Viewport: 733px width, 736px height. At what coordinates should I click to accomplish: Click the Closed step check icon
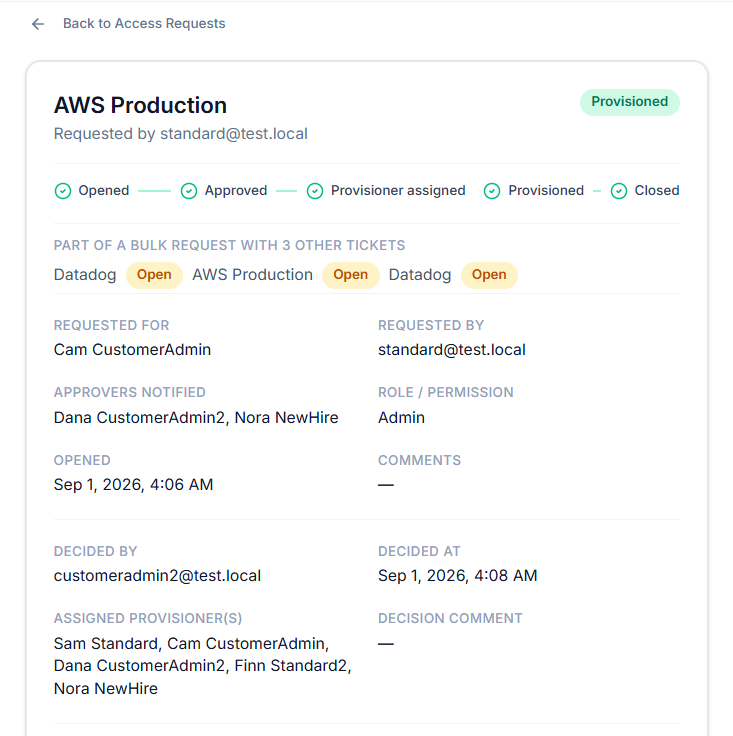619,191
